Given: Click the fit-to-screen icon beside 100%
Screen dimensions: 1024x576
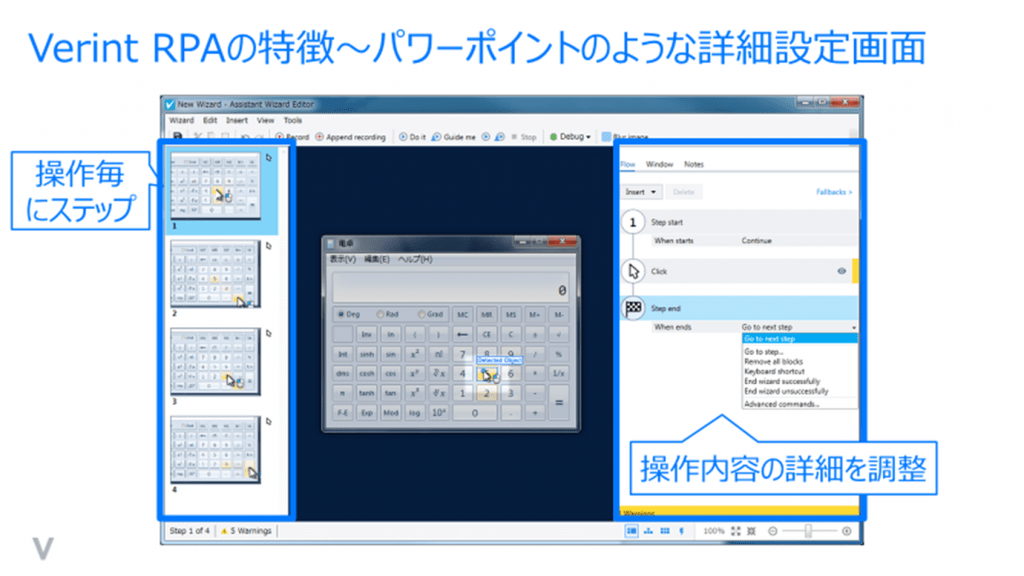Looking at the screenshot, I should pos(736,531).
